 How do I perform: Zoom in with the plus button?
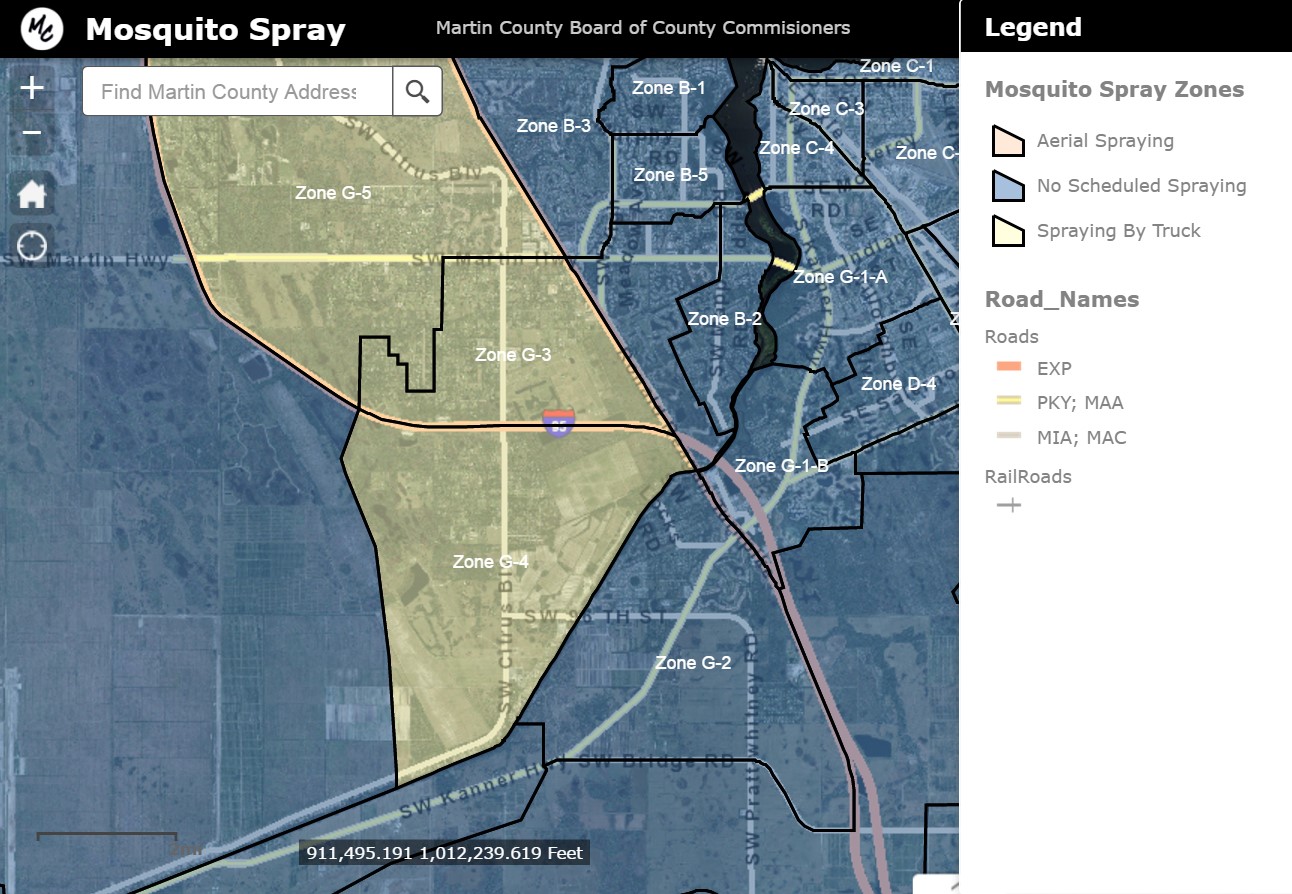point(32,88)
